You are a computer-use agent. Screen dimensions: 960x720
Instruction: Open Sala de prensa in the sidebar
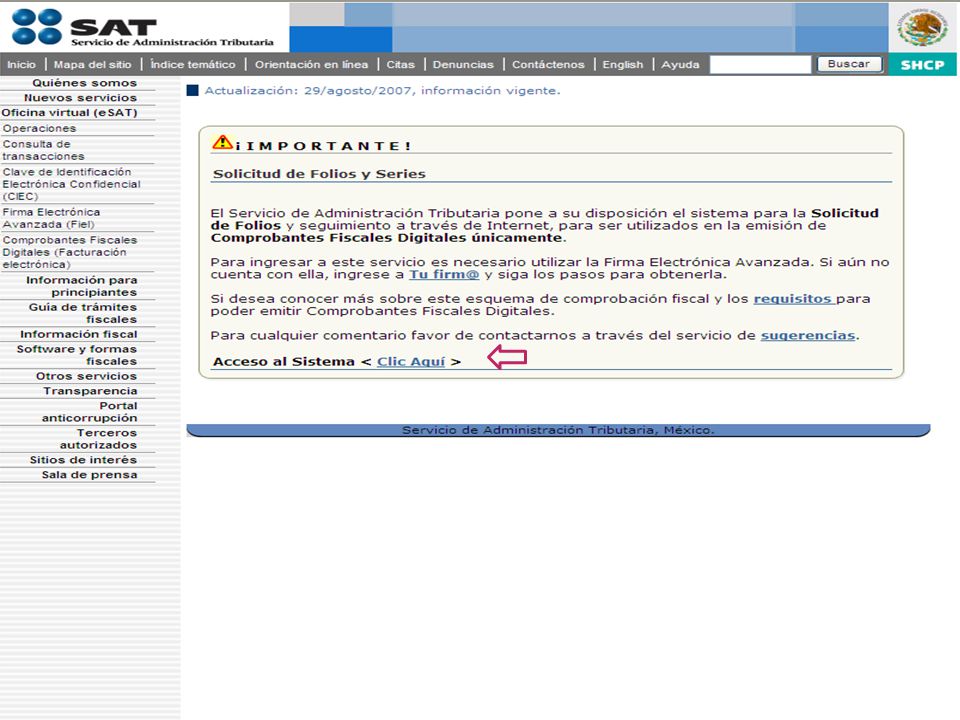89,474
